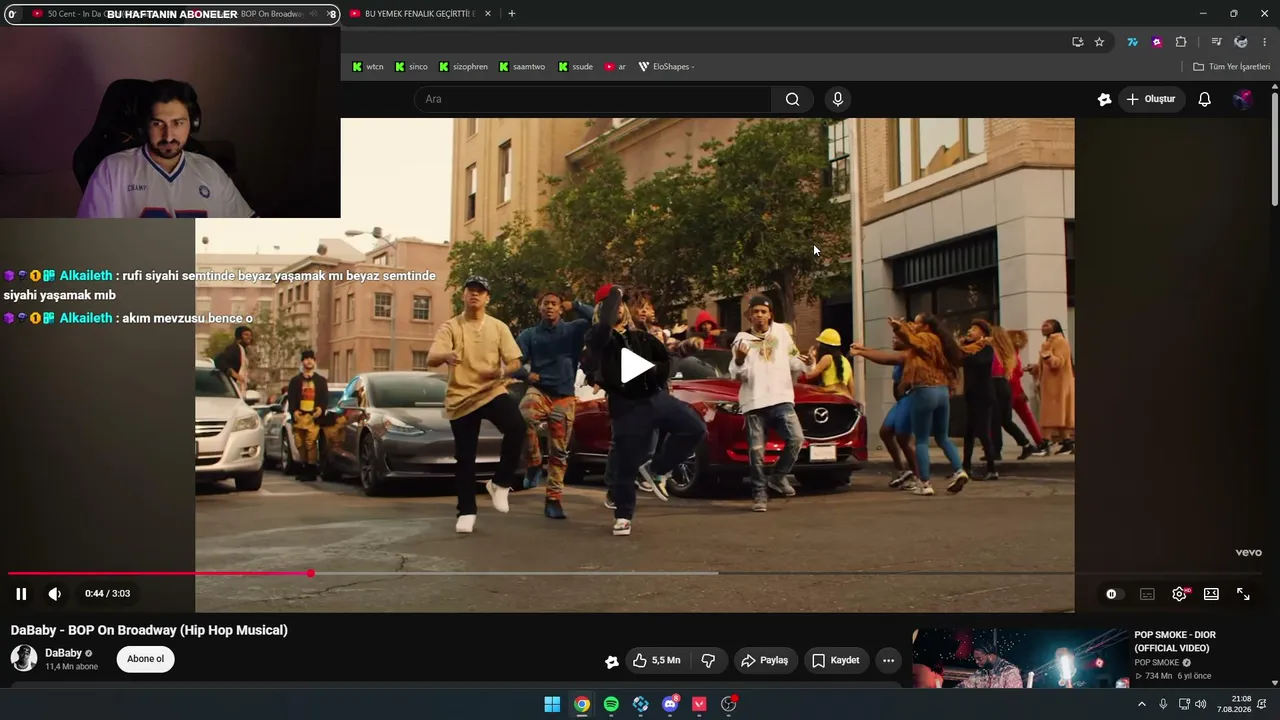Viewport: 1280px width, 720px height.
Task: Open the purple extension icon in toolbar
Action: click(x=1157, y=42)
